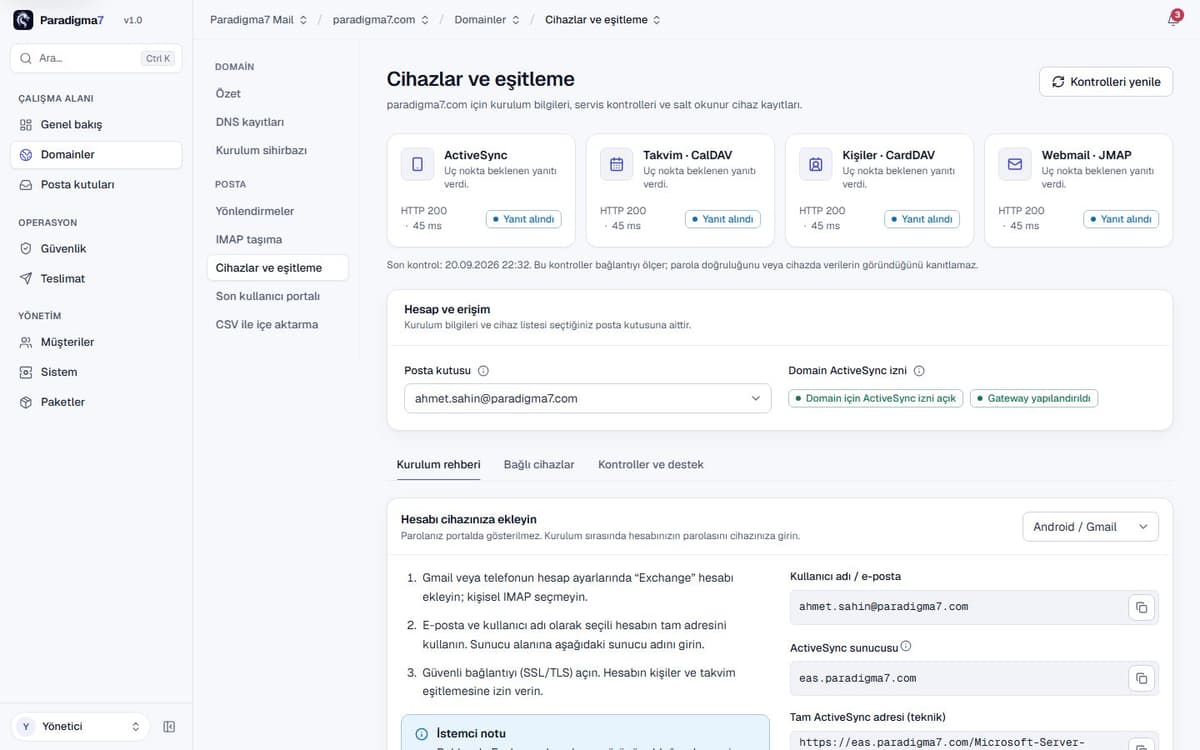Switch to the Bağlı cihazlar tab

(x=539, y=465)
